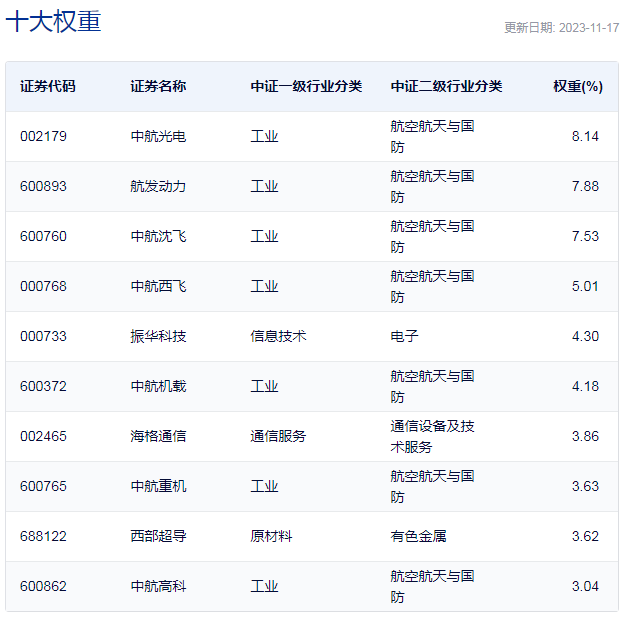The image size is (625, 622).
Task: Select security code 002179
Action: click(x=43, y=136)
